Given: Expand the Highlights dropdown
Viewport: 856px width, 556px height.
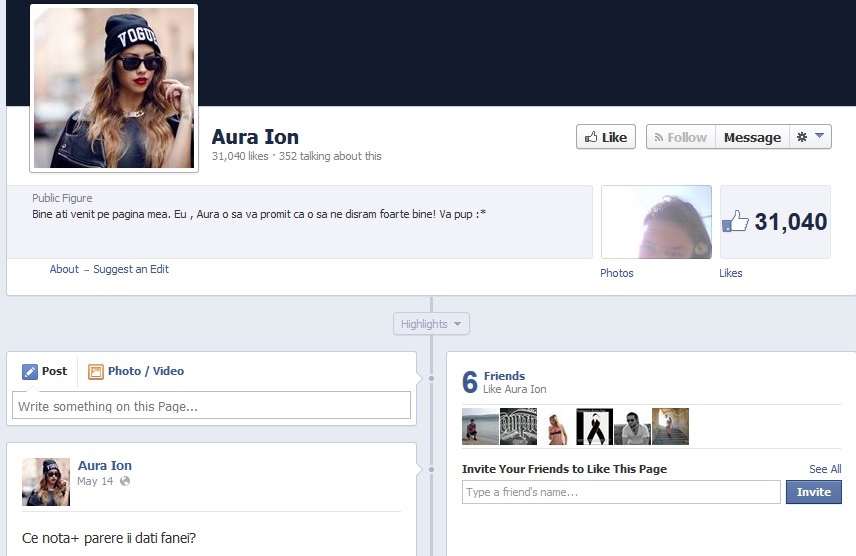Looking at the screenshot, I should click(x=431, y=324).
